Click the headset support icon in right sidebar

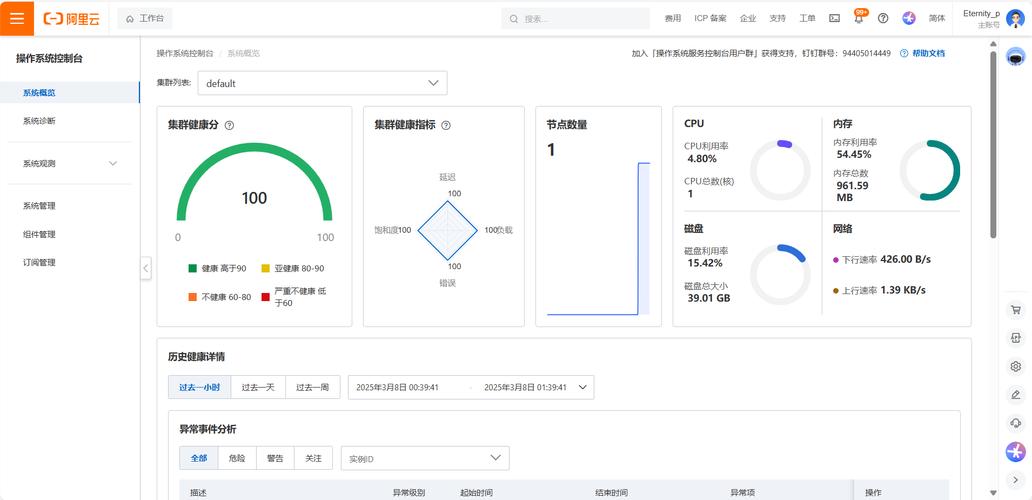click(x=1016, y=423)
